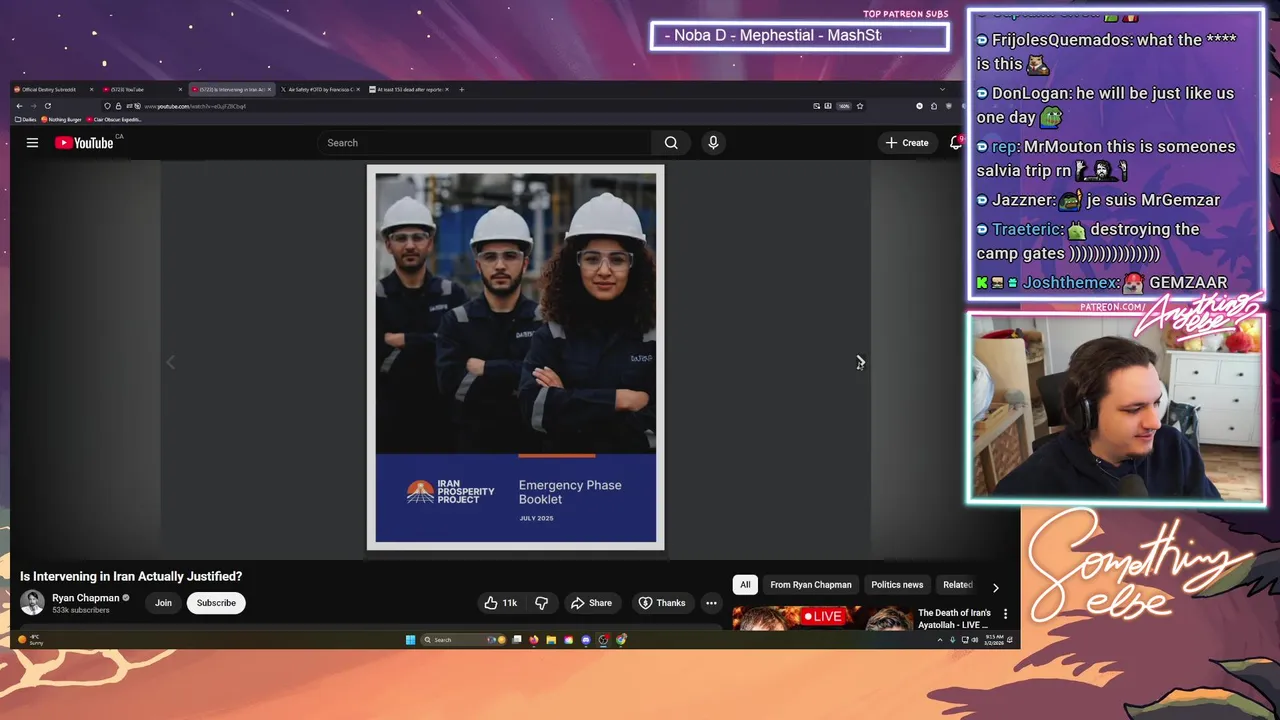Click the zoom level indicator in address bar
The width and height of the screenshot is (1280, 720).
(x=844, y=106)
